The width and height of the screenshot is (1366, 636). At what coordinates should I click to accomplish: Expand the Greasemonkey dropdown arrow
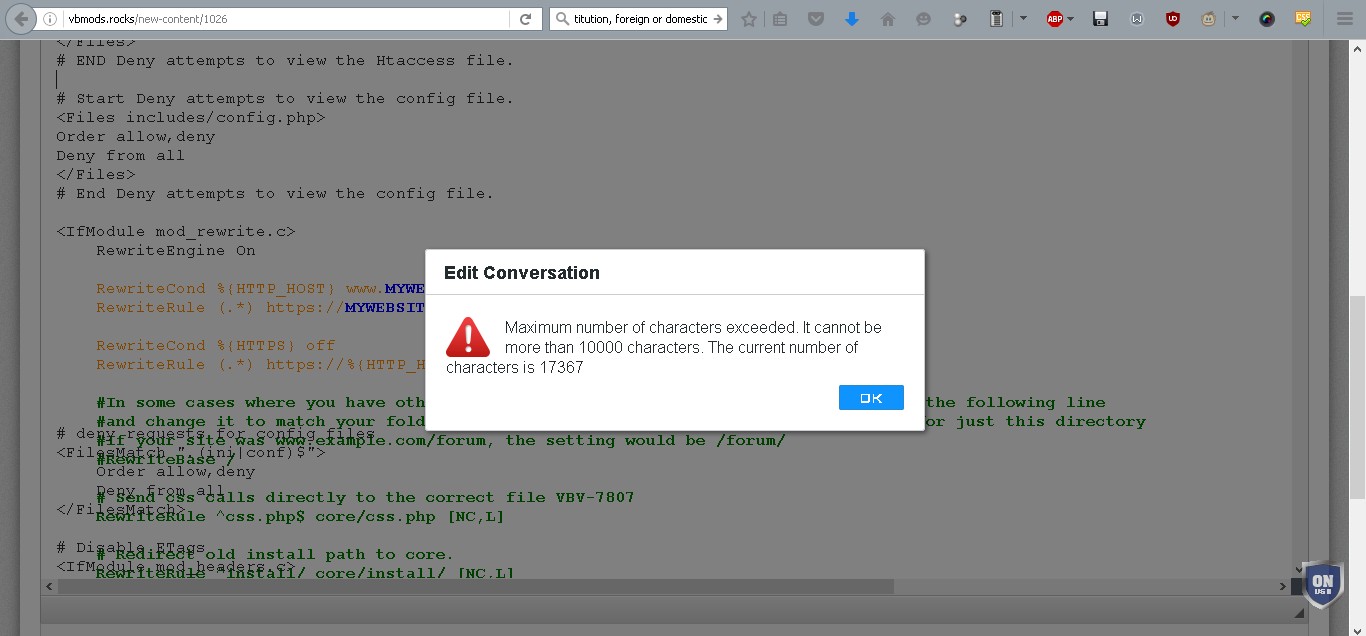click(x=1235, y=18)
